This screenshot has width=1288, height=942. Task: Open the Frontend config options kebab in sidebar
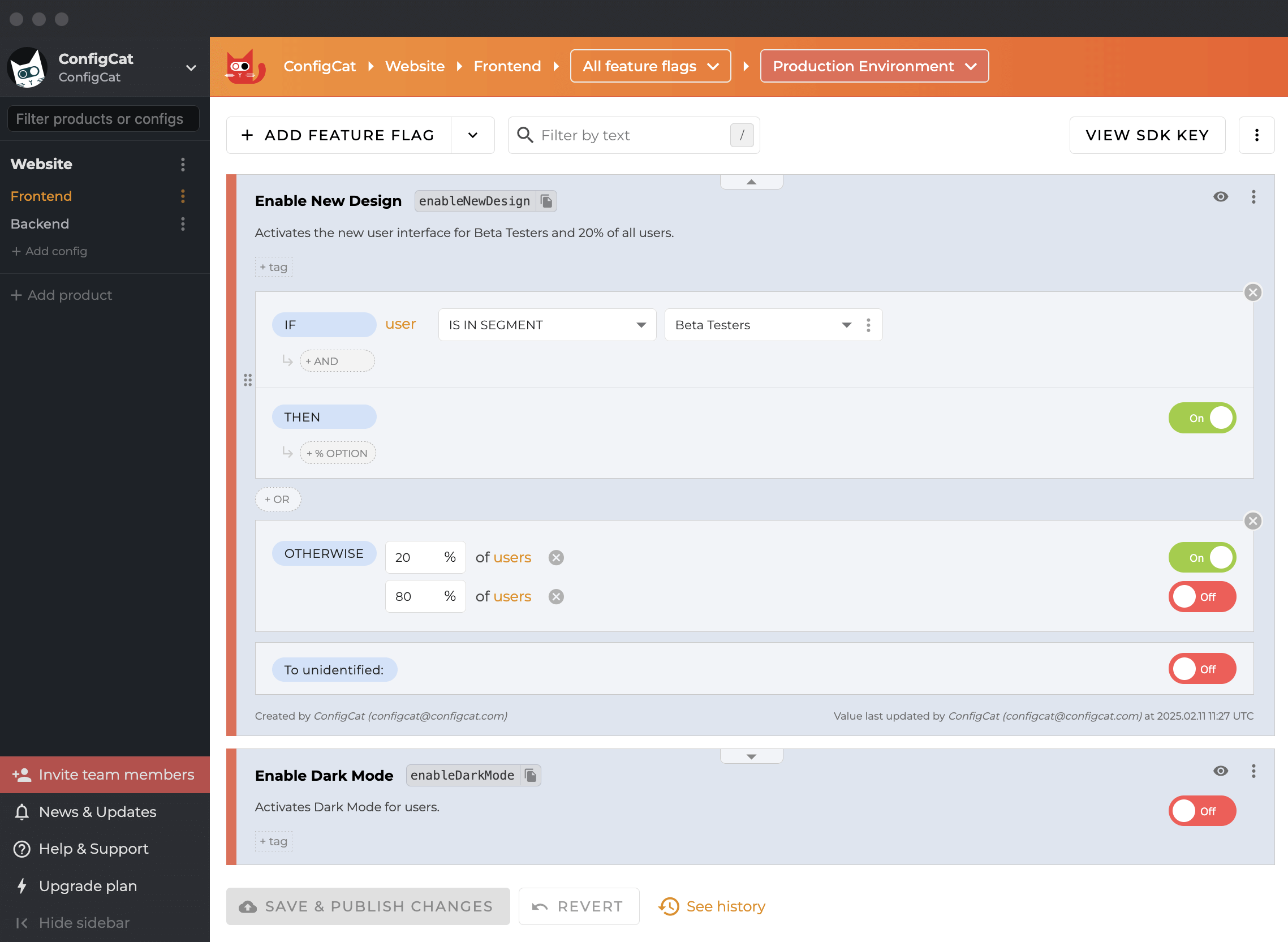(183, 196)
